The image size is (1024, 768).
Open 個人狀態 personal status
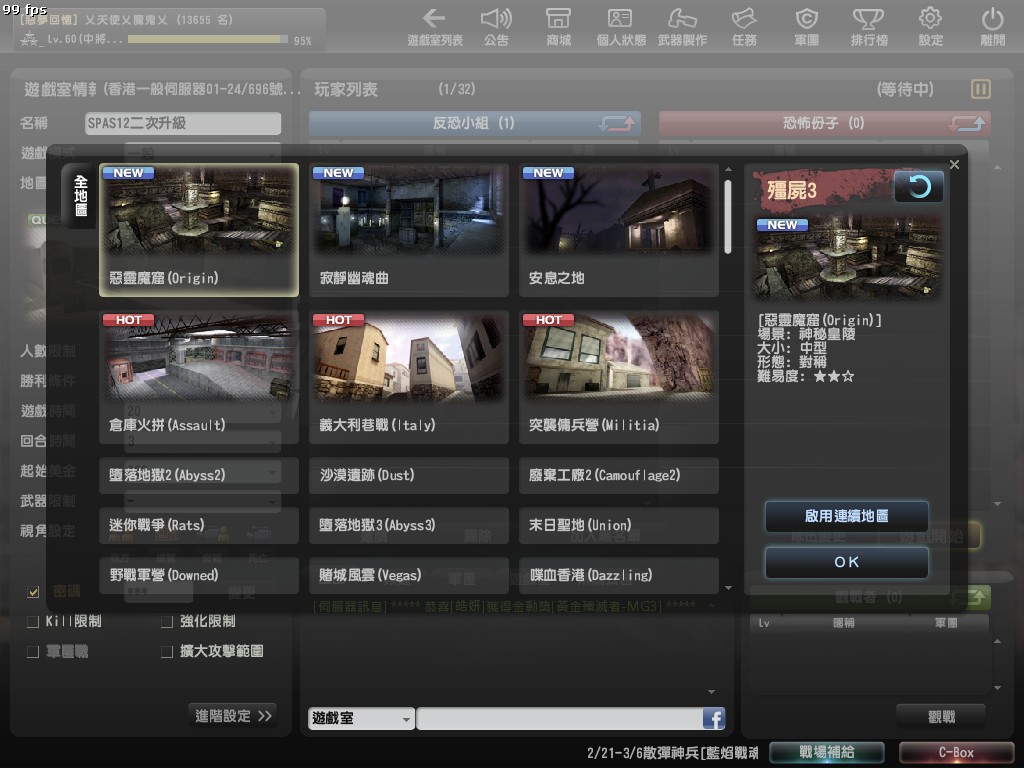(620, 27)
